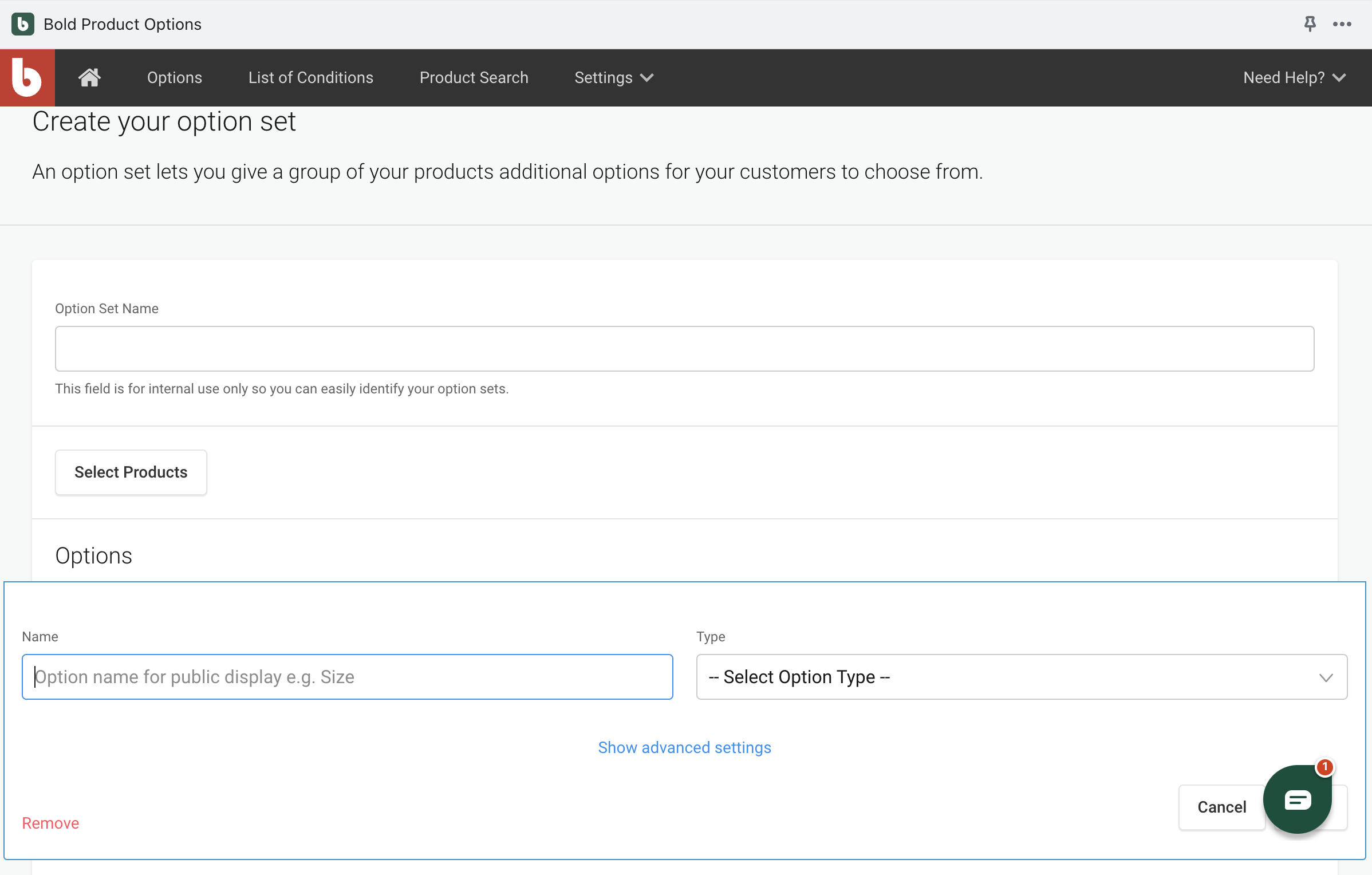Click the List of Conditions tab
This screenshot has height=875, width=1372.
click(310, 77)
